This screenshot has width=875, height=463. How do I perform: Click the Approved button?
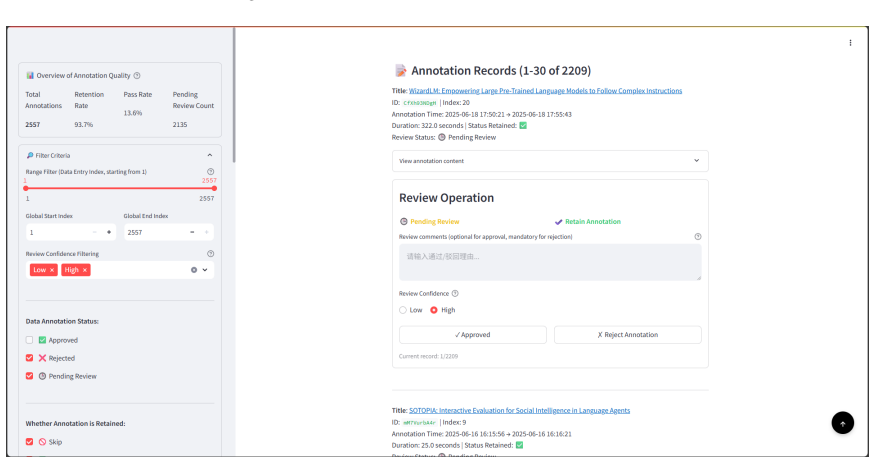click(473, 335)
